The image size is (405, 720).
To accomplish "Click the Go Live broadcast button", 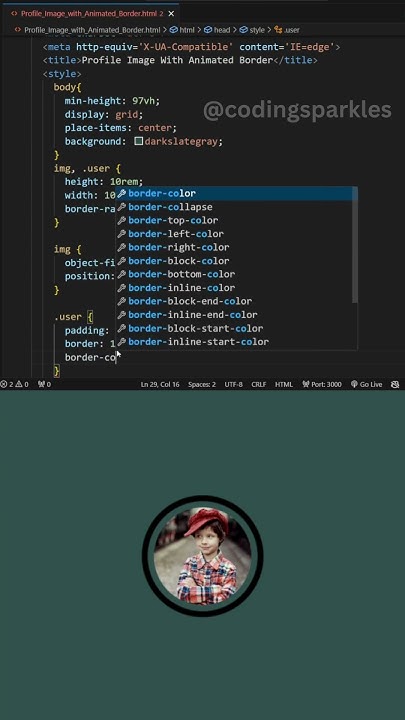I will tap(366, 384).
